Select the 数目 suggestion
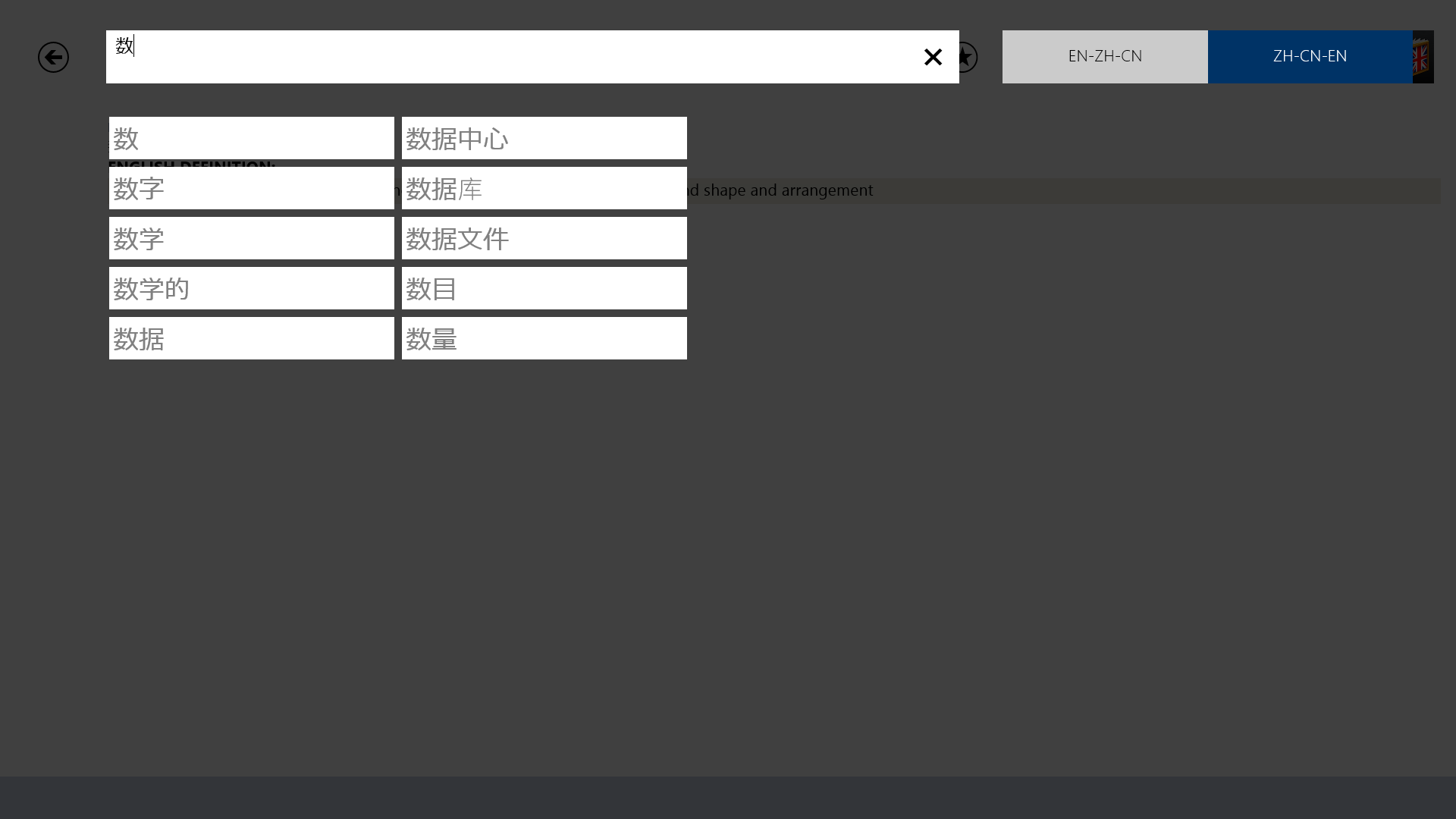This screenshot has height=819, width=1456. click(x=544, y=288)
